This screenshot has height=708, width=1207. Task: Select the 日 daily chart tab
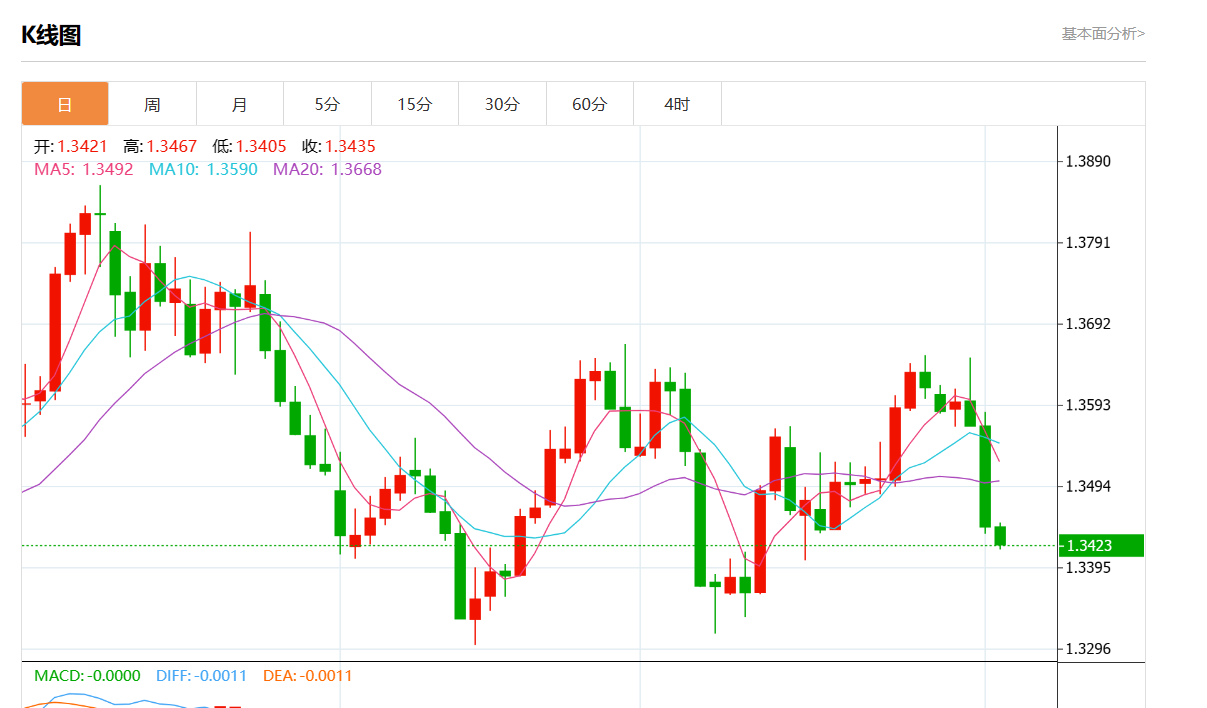[x=65, y=104]
